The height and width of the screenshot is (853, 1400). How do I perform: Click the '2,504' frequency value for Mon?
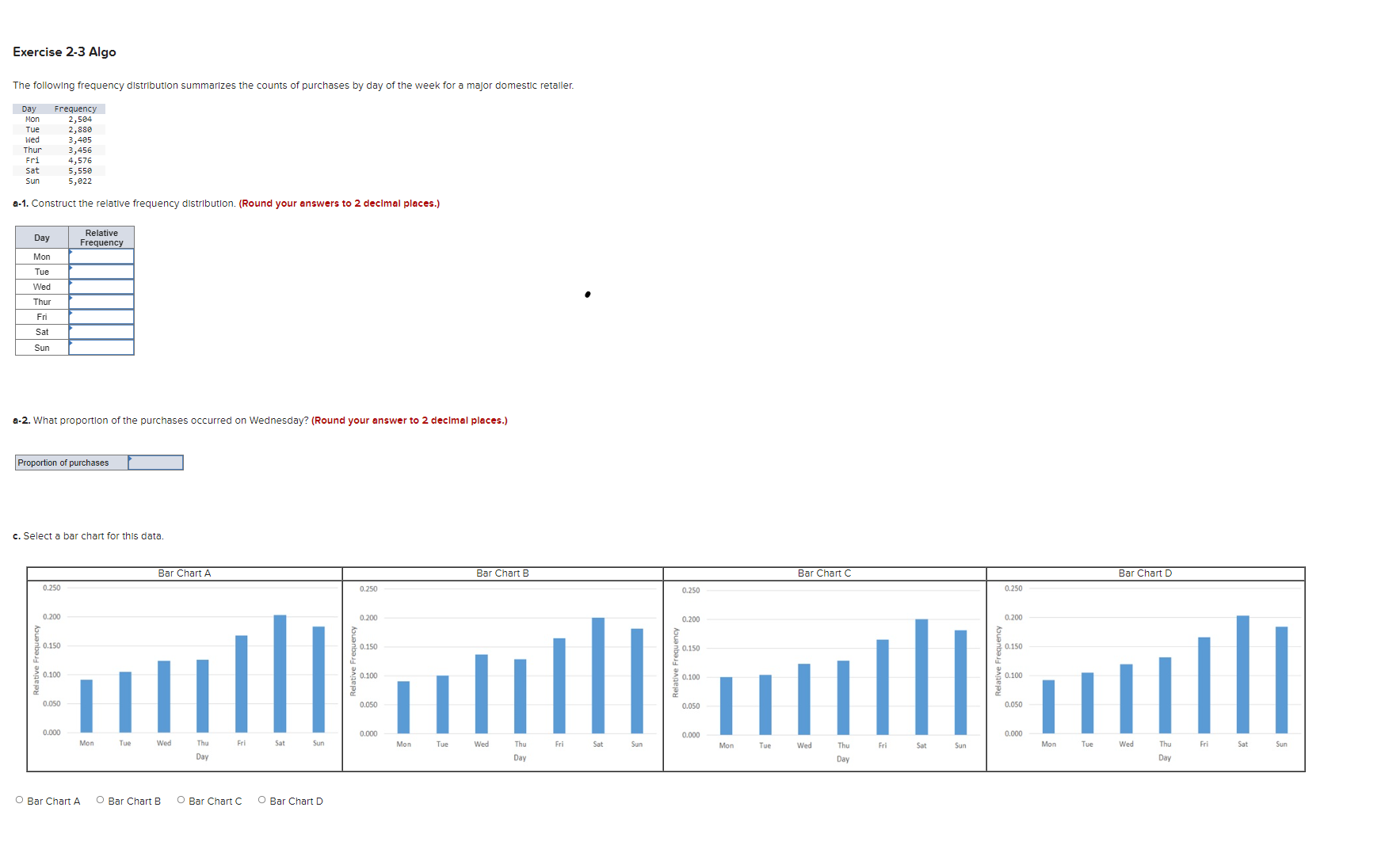(x=80, y=120)
